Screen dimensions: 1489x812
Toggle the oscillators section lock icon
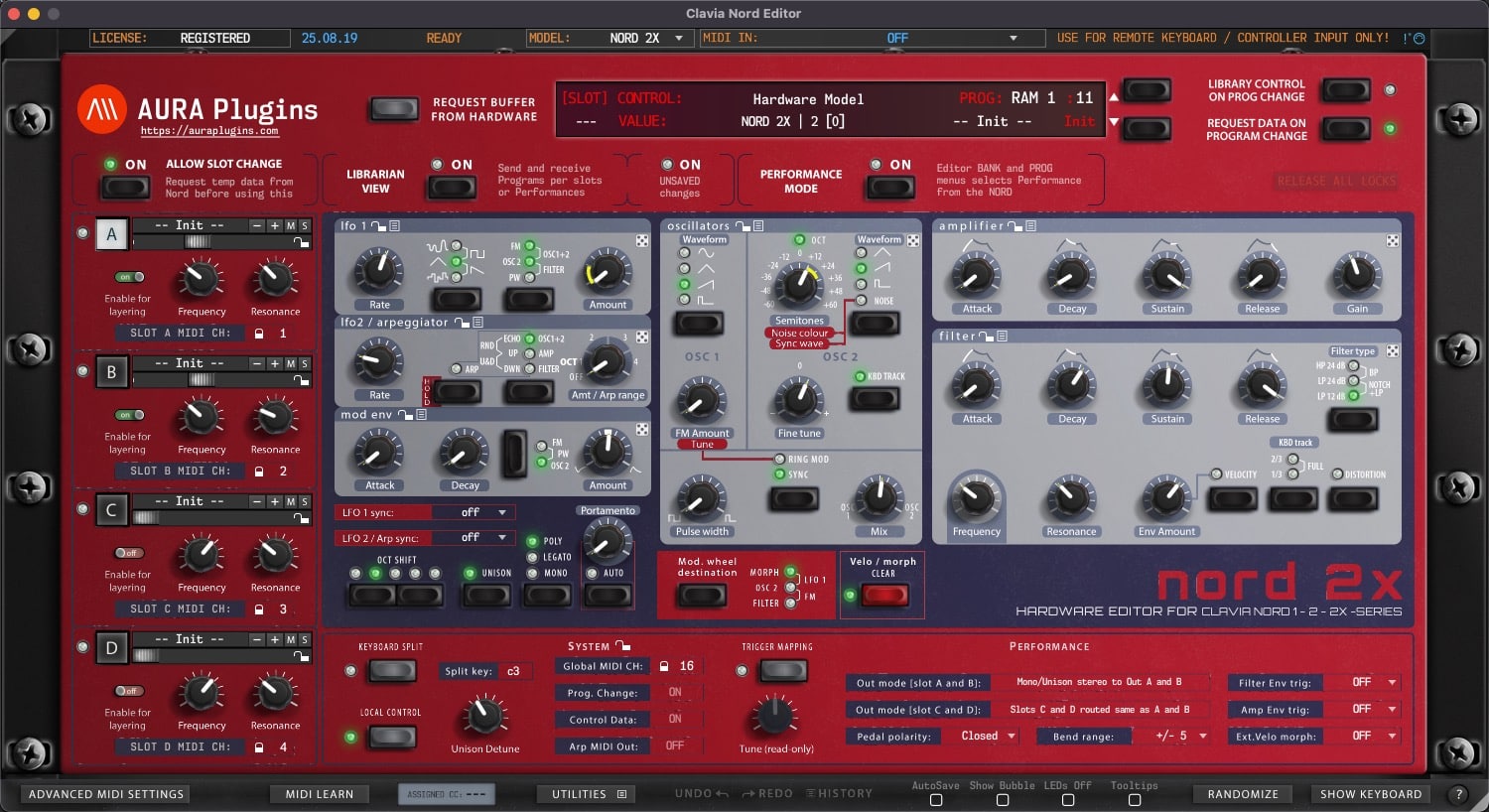click(x=743, y=226)
